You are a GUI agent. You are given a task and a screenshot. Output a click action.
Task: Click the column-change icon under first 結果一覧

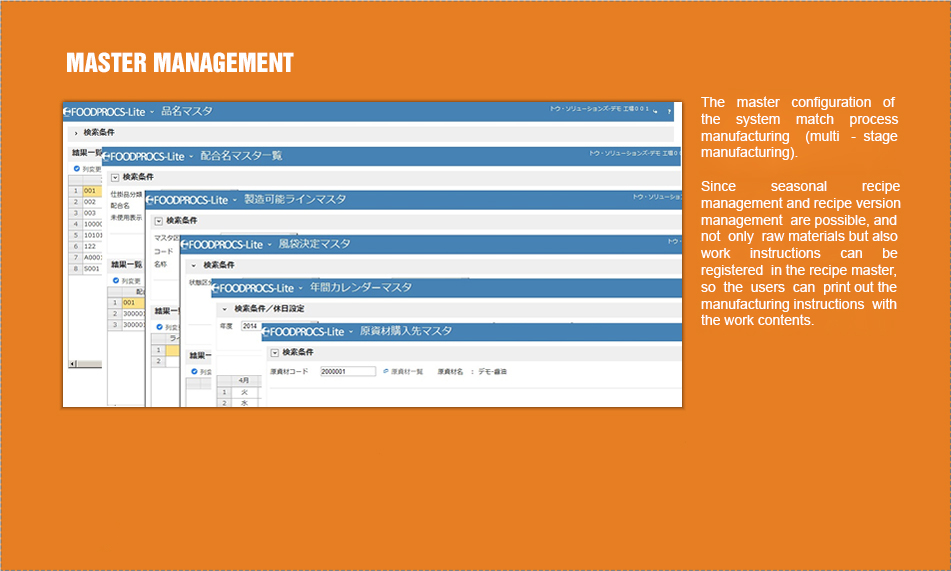[x=76, y=169]
